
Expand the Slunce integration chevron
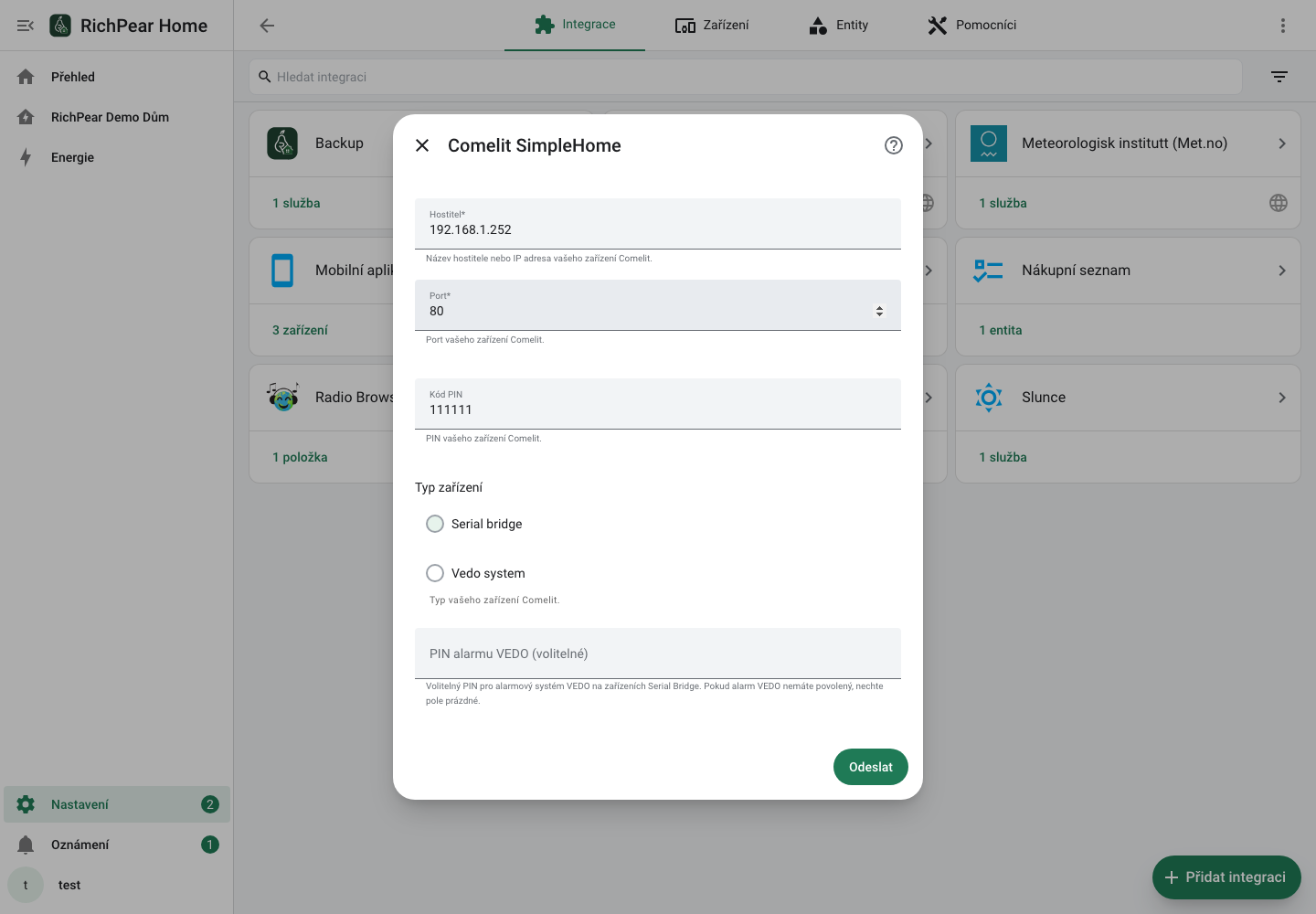coord(1282,398)
